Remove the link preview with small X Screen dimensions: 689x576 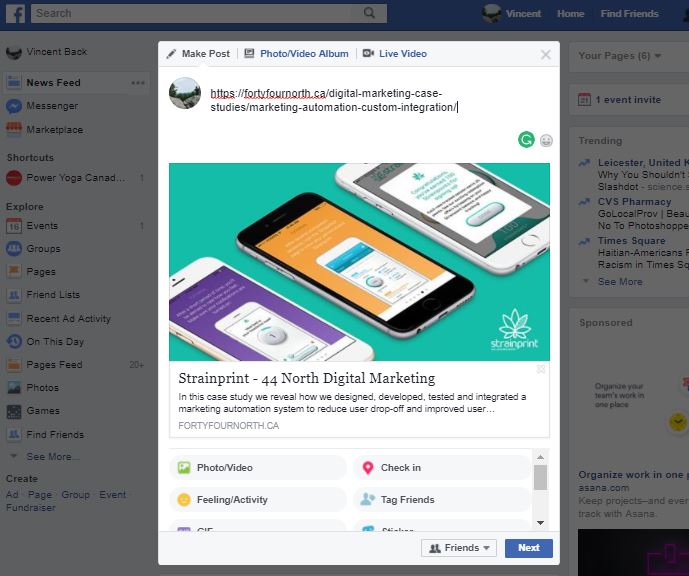tap(541, 369)
